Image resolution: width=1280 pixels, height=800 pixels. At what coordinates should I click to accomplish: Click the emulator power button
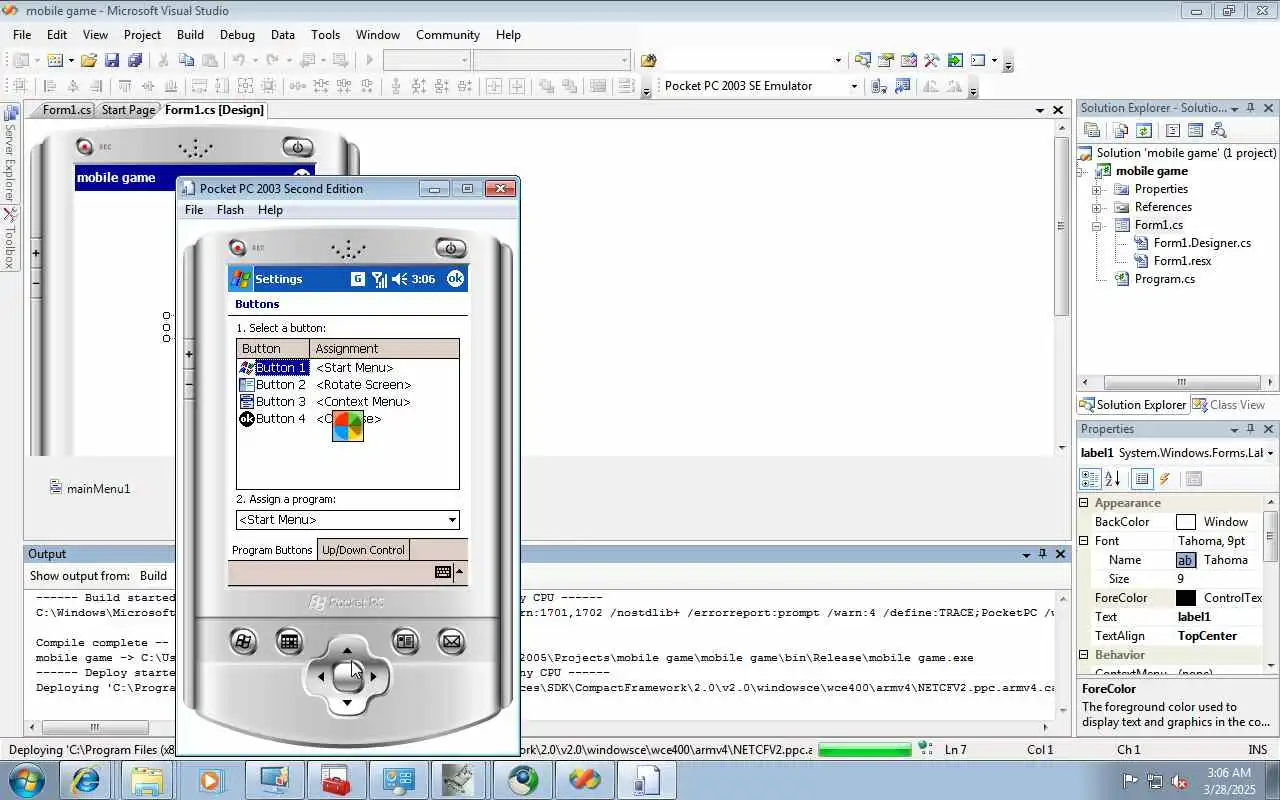pos(450,248)
